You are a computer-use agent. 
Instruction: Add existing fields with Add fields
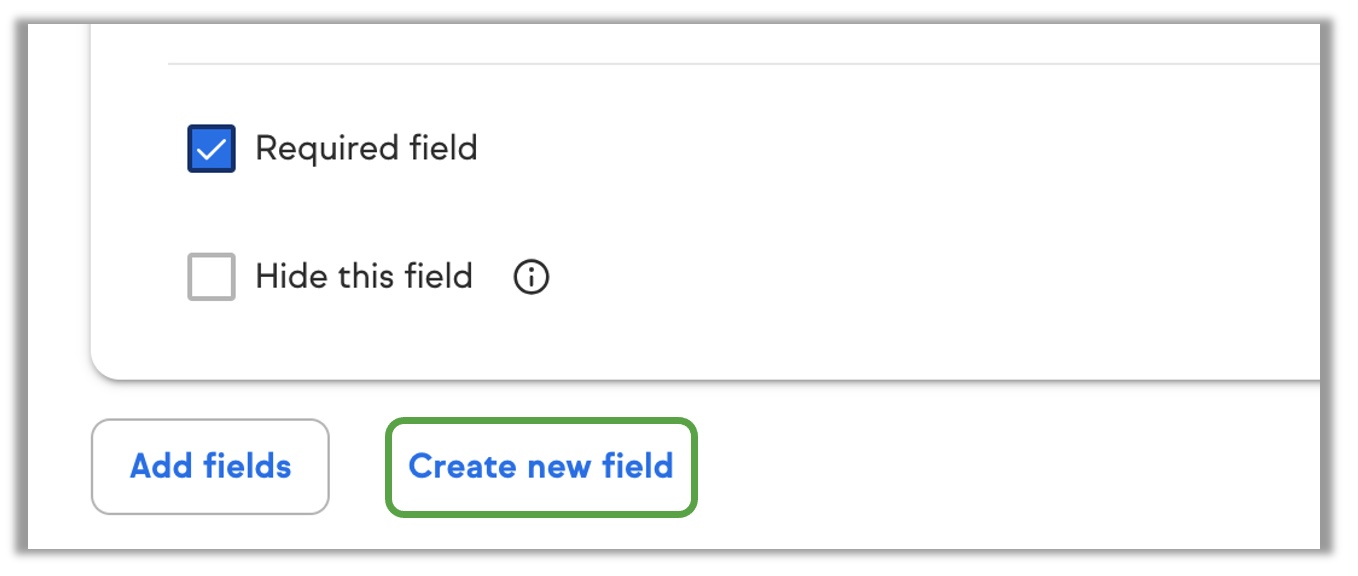pos(210,467)
